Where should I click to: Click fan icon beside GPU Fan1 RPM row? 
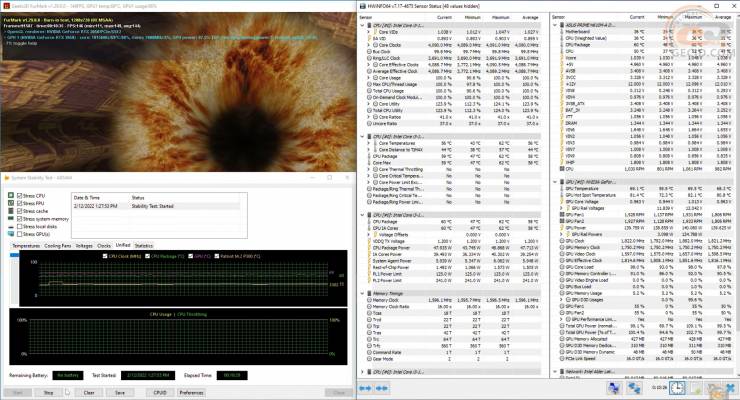[x=562, y=215]
